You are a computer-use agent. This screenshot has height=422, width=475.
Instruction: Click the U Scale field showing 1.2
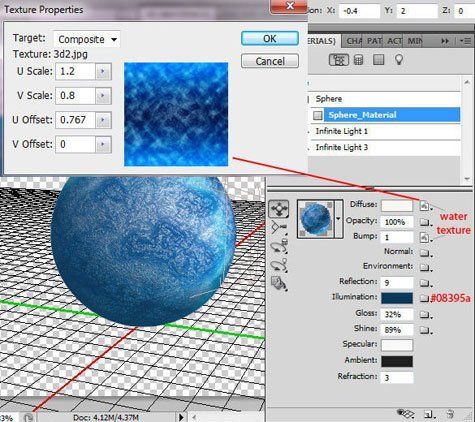pos(76,71)
